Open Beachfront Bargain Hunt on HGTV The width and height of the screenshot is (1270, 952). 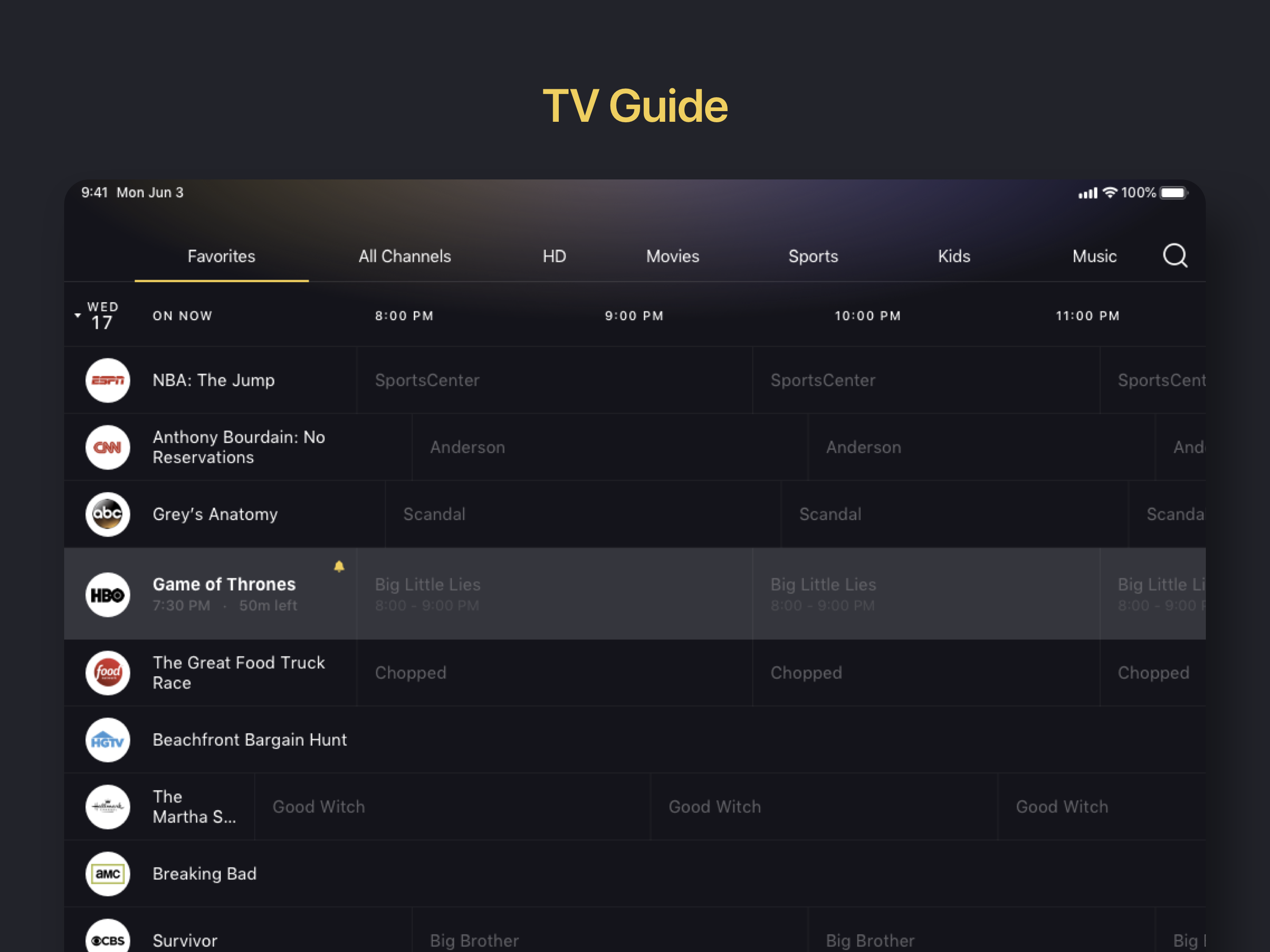point(635,740)
